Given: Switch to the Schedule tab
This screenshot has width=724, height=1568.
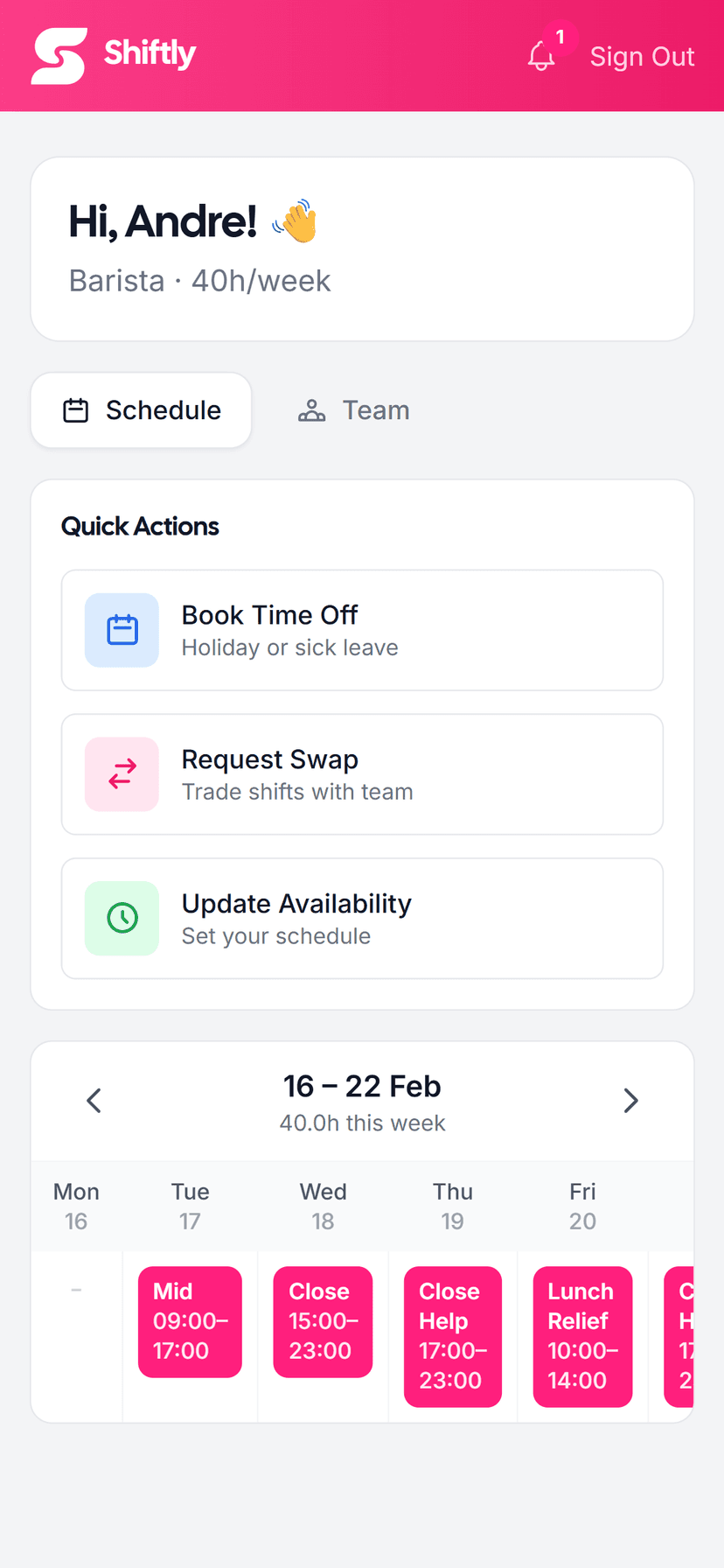Looking at the screenshot, I should click(x=140, y=409).
